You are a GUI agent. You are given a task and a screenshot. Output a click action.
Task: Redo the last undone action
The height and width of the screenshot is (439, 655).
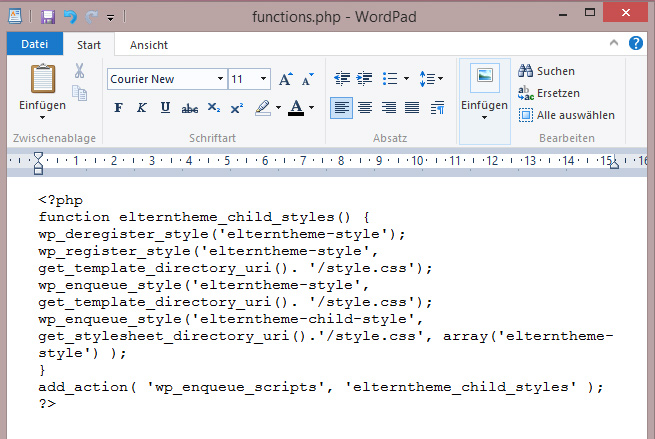click(x=91, y=17)
